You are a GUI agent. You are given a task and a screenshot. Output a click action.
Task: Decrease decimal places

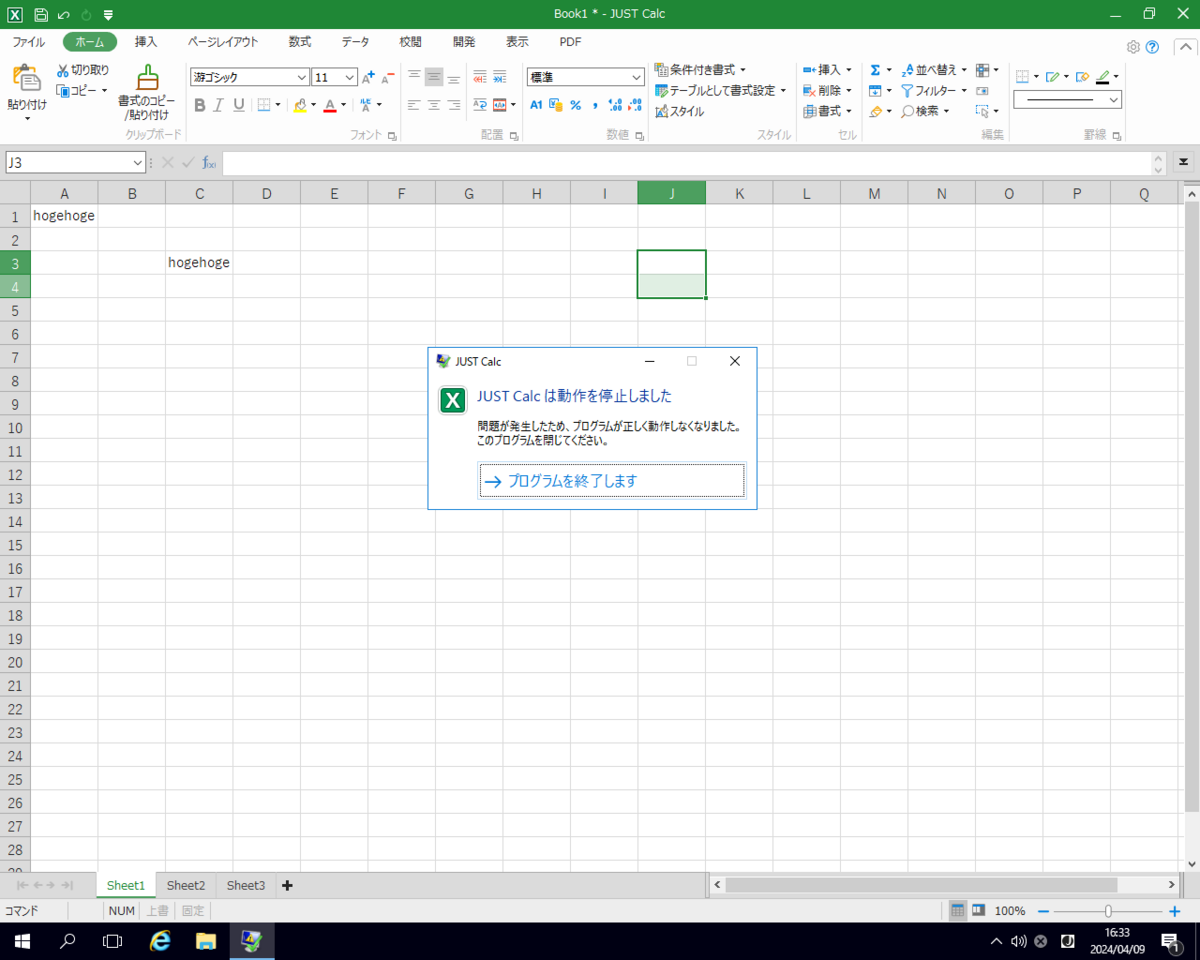(x=636, y=105)
